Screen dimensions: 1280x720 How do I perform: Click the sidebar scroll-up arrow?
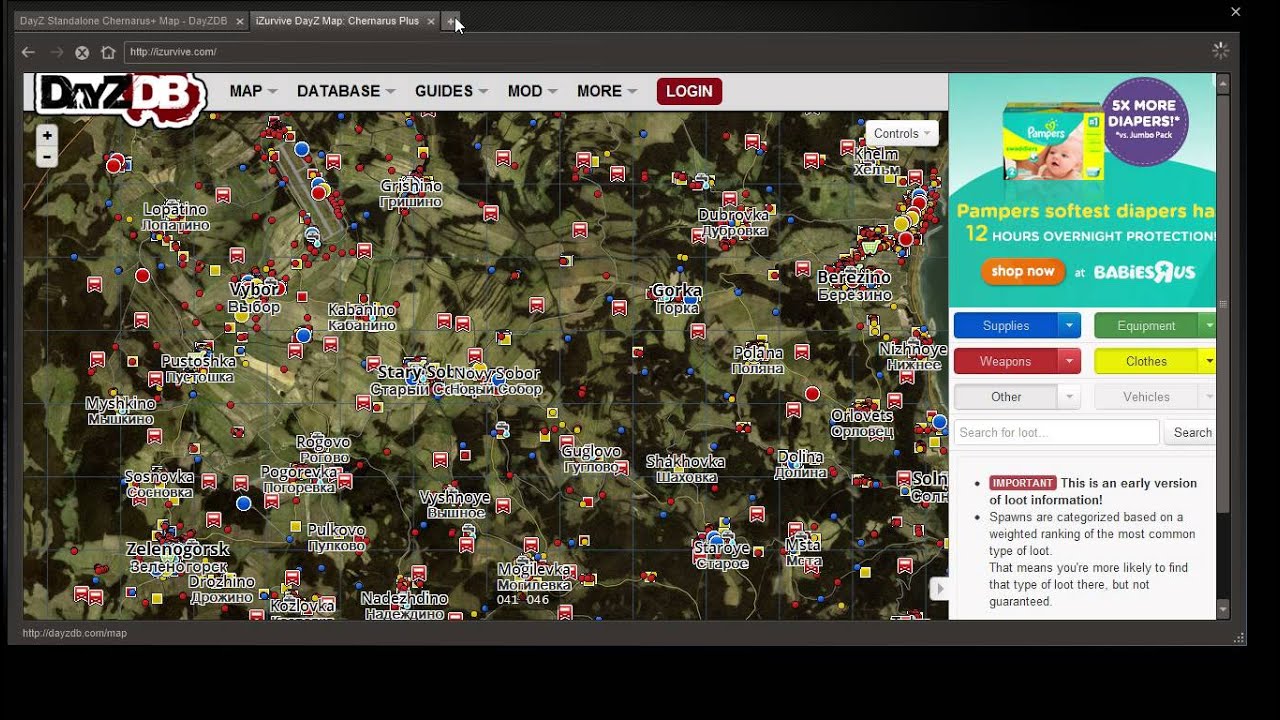1223,83
